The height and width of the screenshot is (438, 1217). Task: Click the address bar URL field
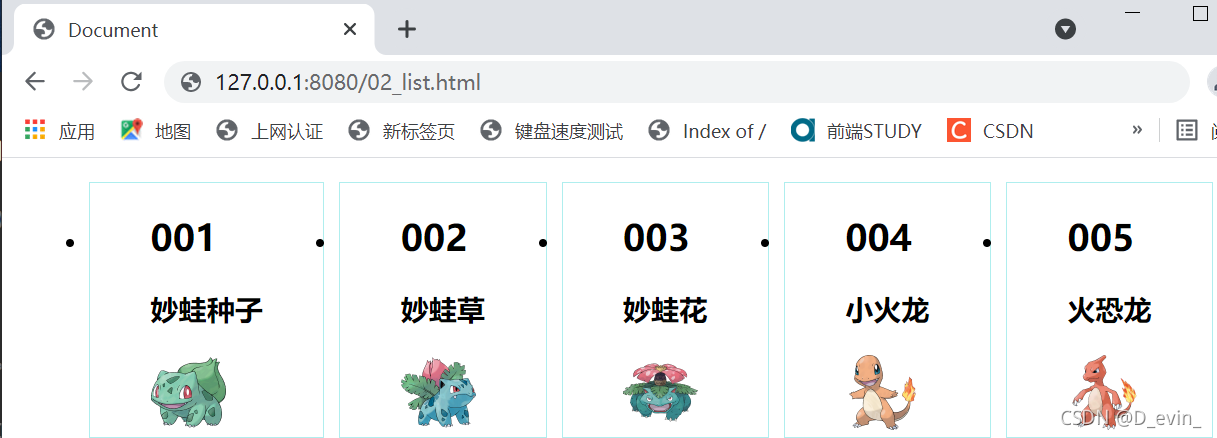pos(676,82)
